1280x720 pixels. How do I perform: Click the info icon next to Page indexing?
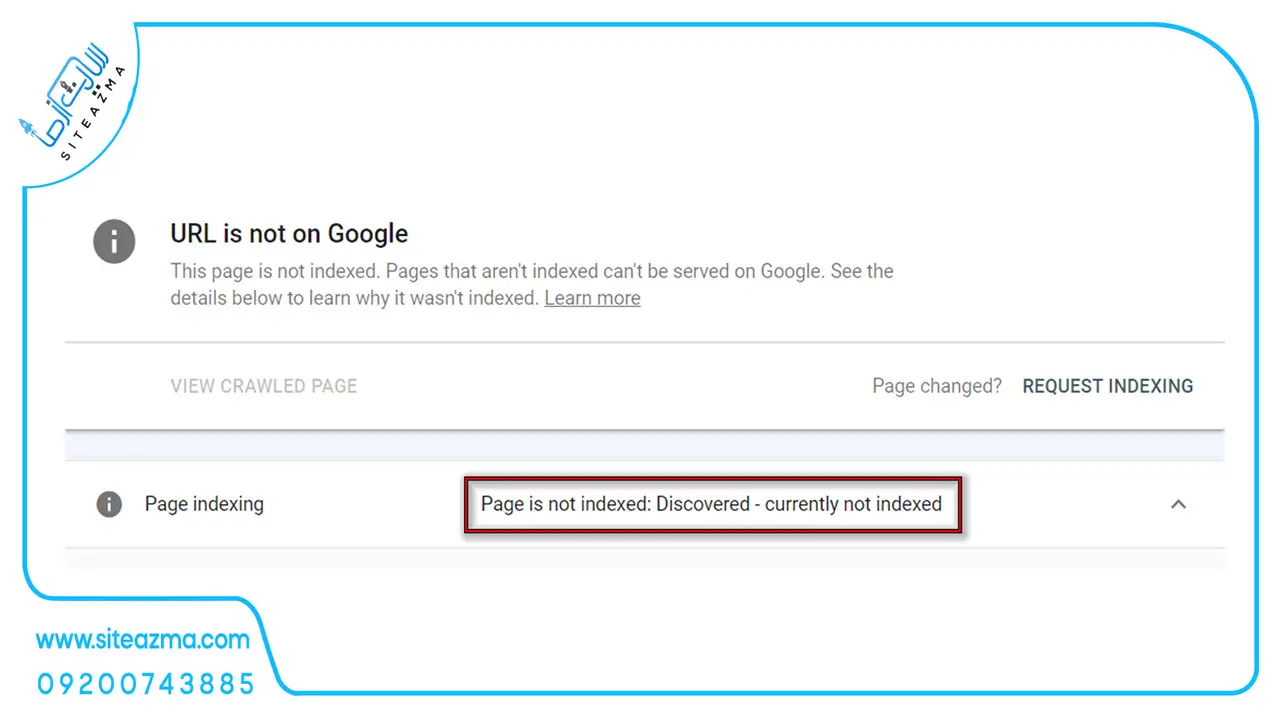(109, 504)
